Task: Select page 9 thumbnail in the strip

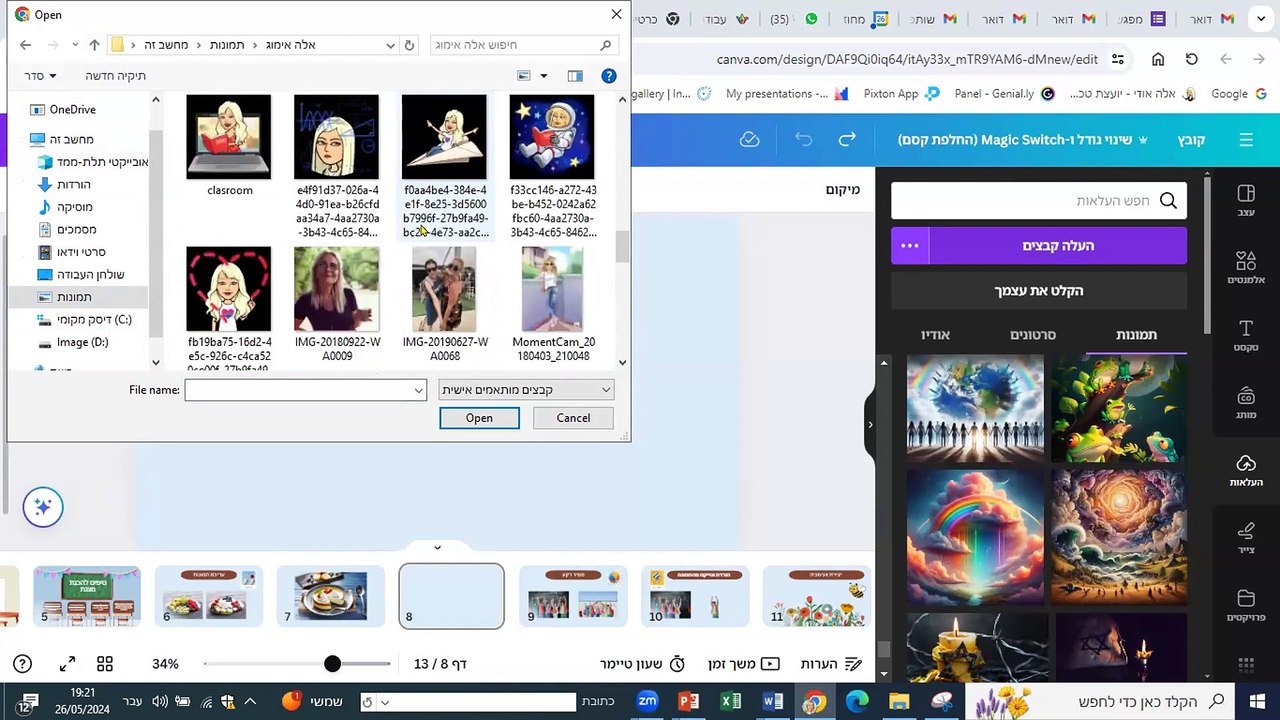Action: tap(573, 596)
